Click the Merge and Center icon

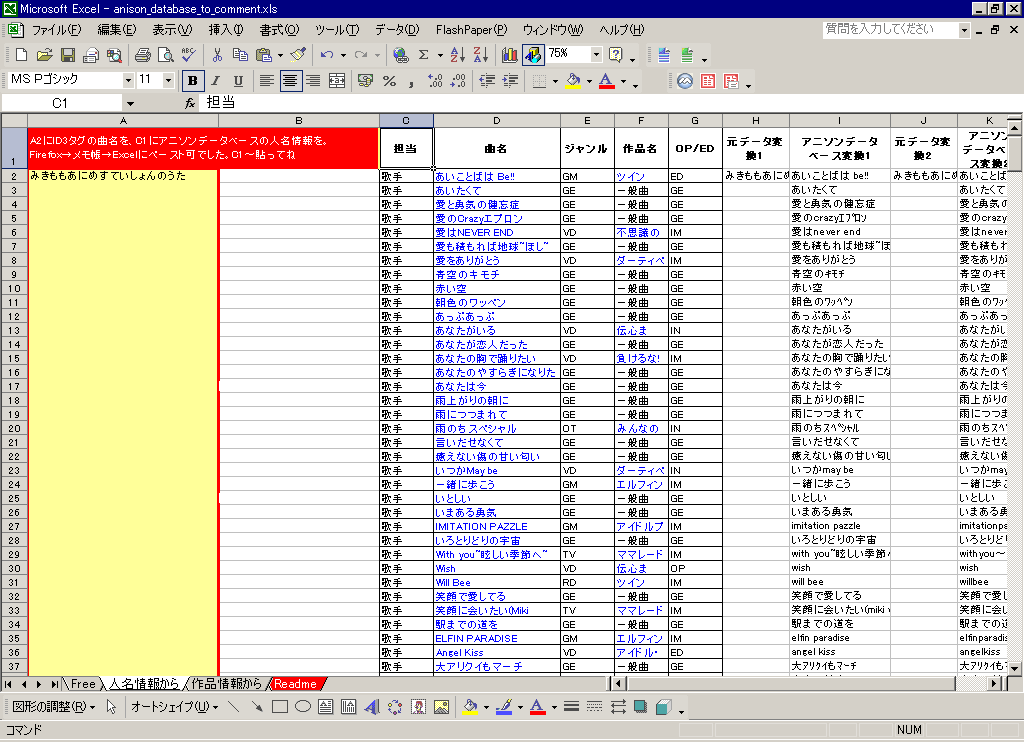pos(337,81)
